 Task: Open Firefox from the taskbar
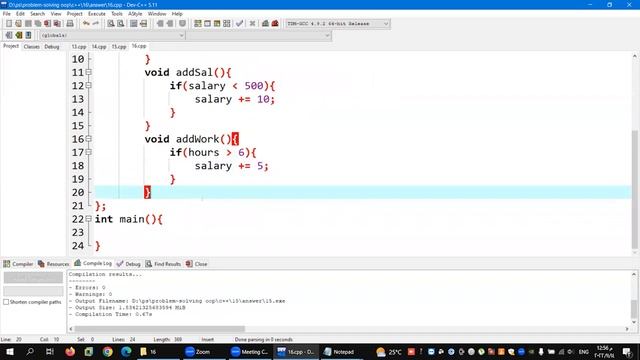[x=70, y=351]
